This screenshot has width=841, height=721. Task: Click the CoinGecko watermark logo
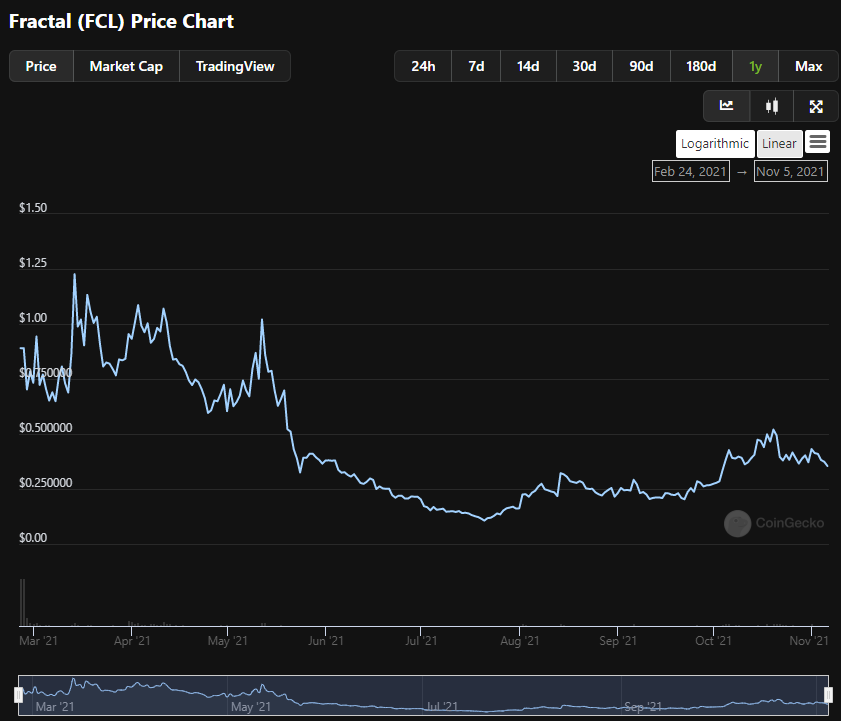pos(737,523)
